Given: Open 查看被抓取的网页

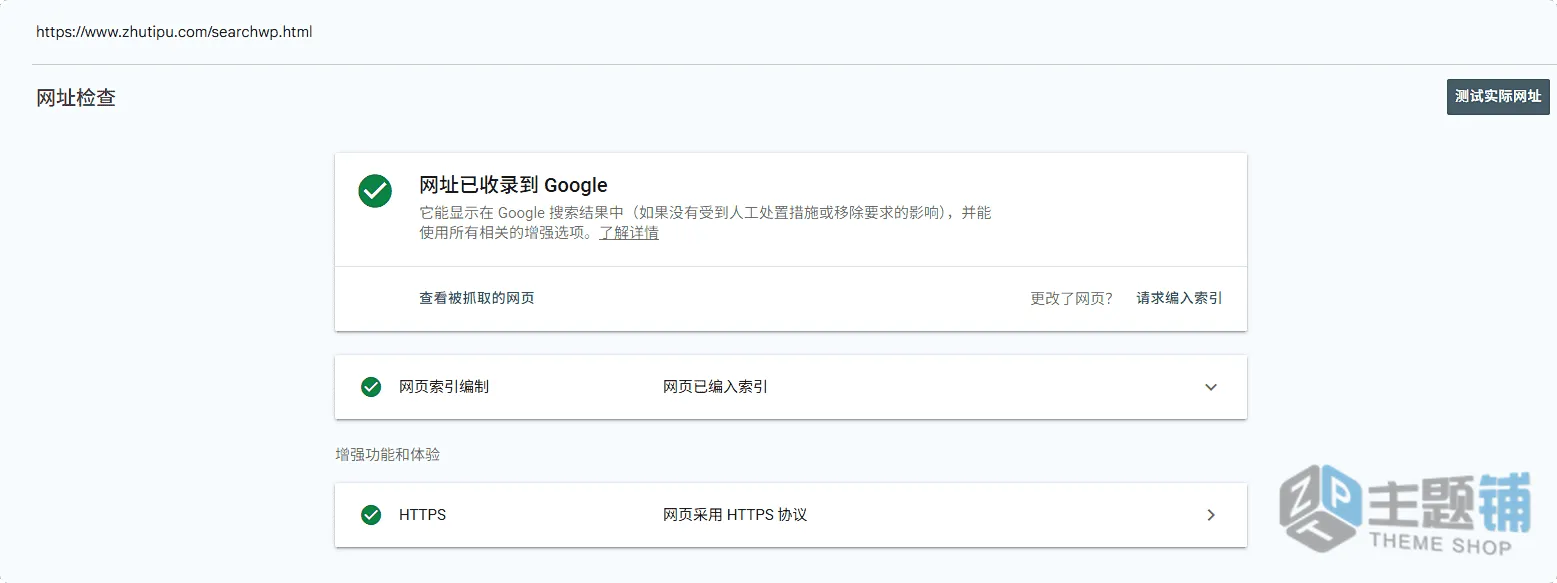Looking at the screenshot, I should [x=477, y=298].
